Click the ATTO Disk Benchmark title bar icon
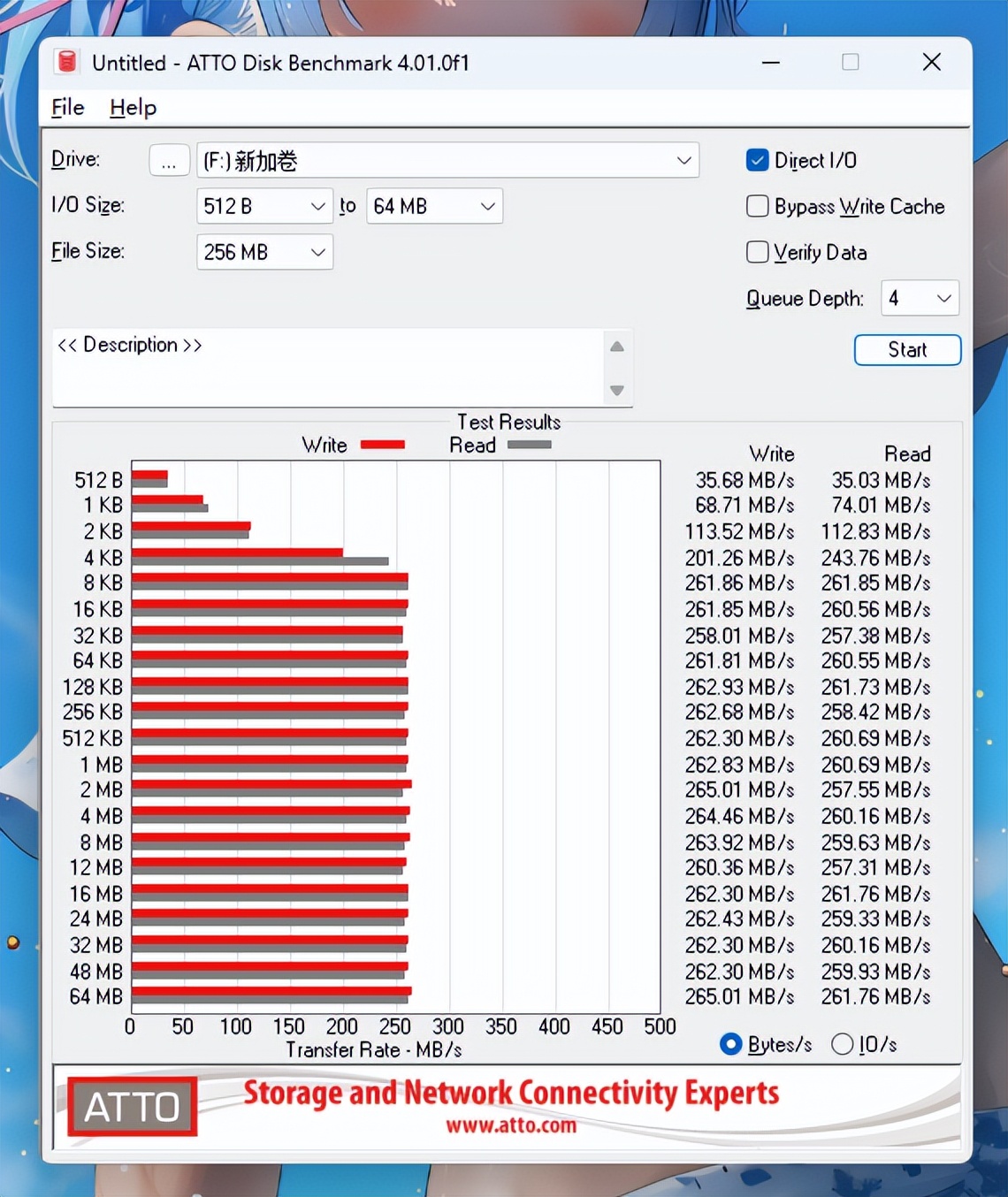 [x=67, y=62]
